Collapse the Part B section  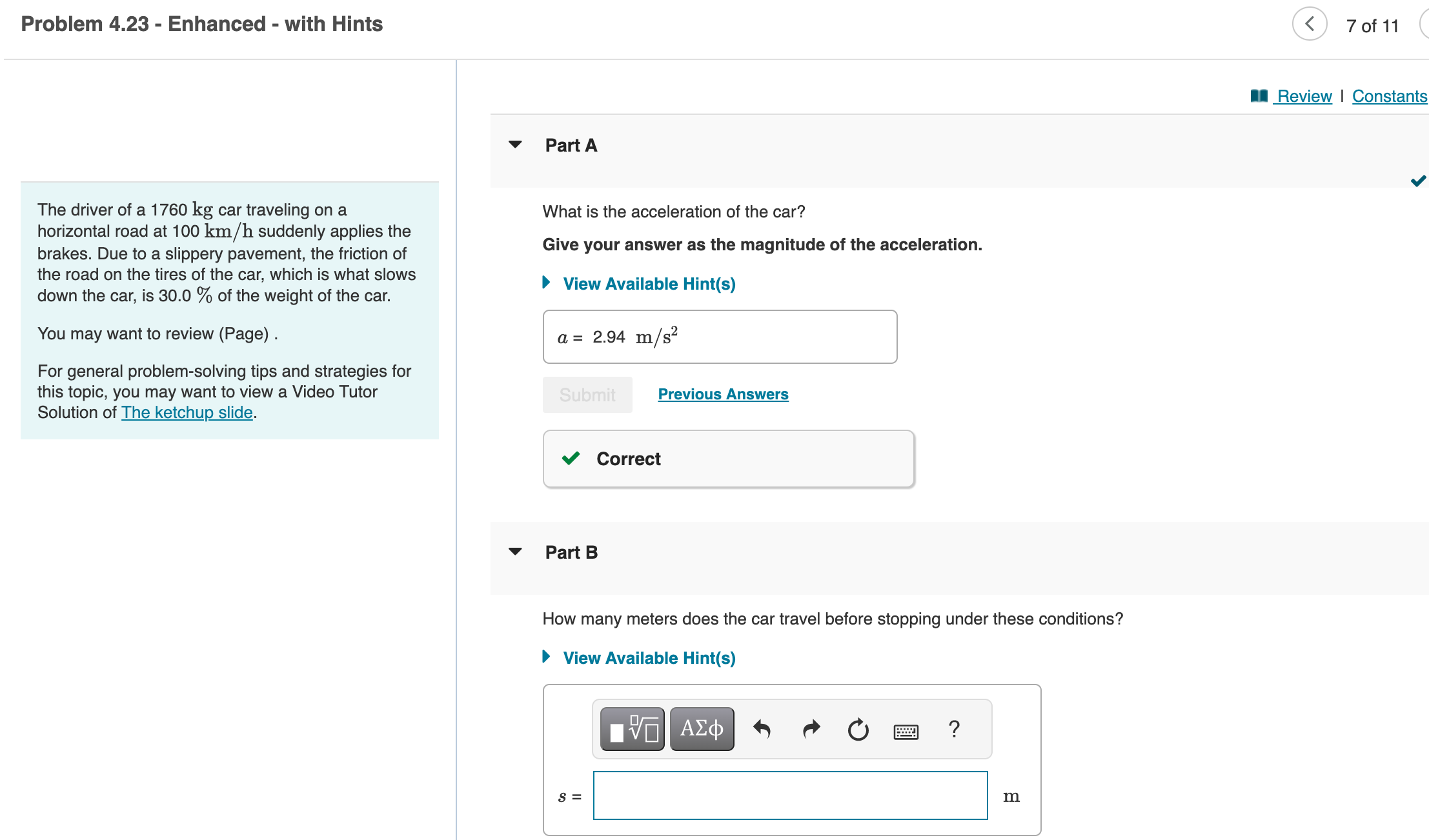tap(515, 552)
